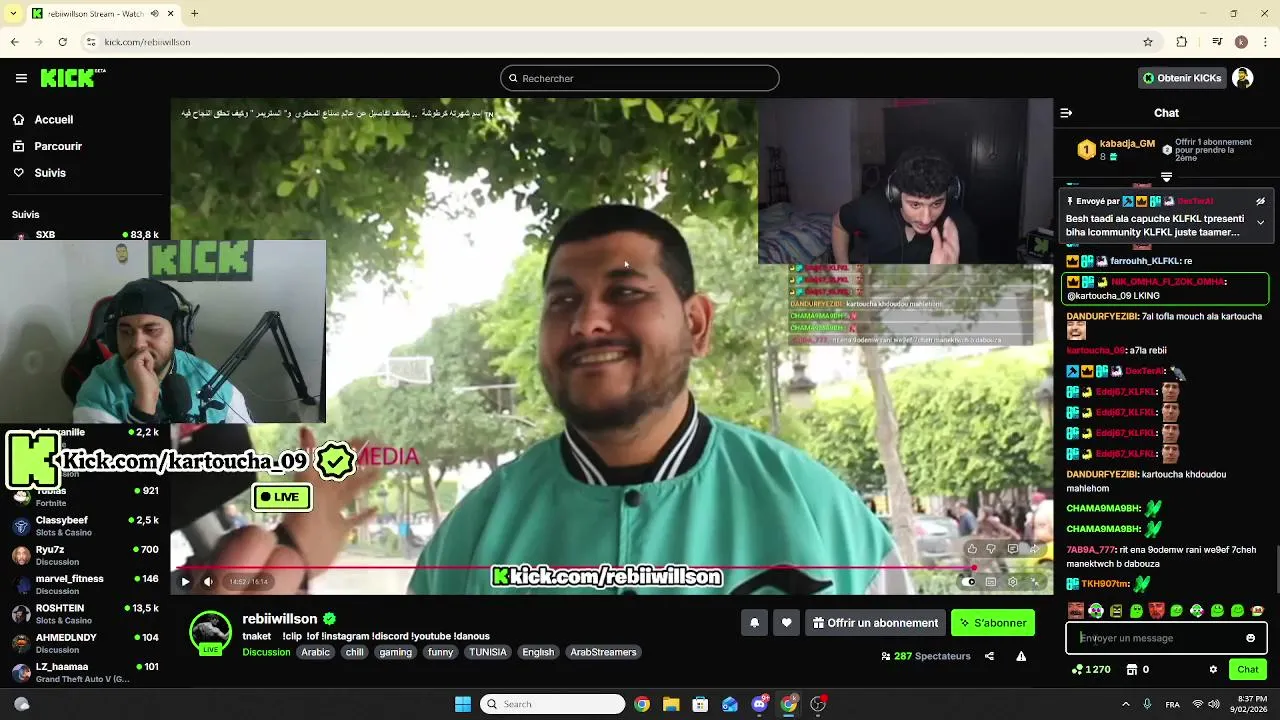Share the stream via share icon
Screen dimensions: 1280x720
[989, 656]
